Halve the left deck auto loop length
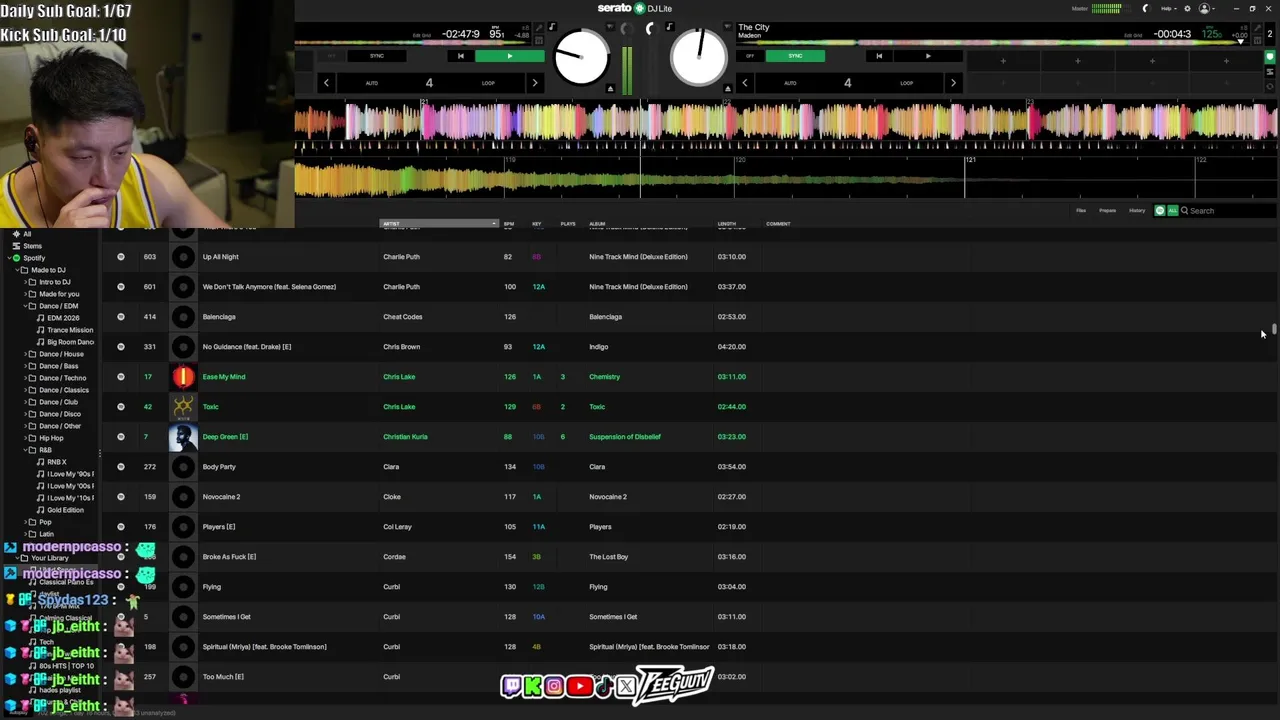The height and width of the screenshot is (720, 1280). click(326, 83)
